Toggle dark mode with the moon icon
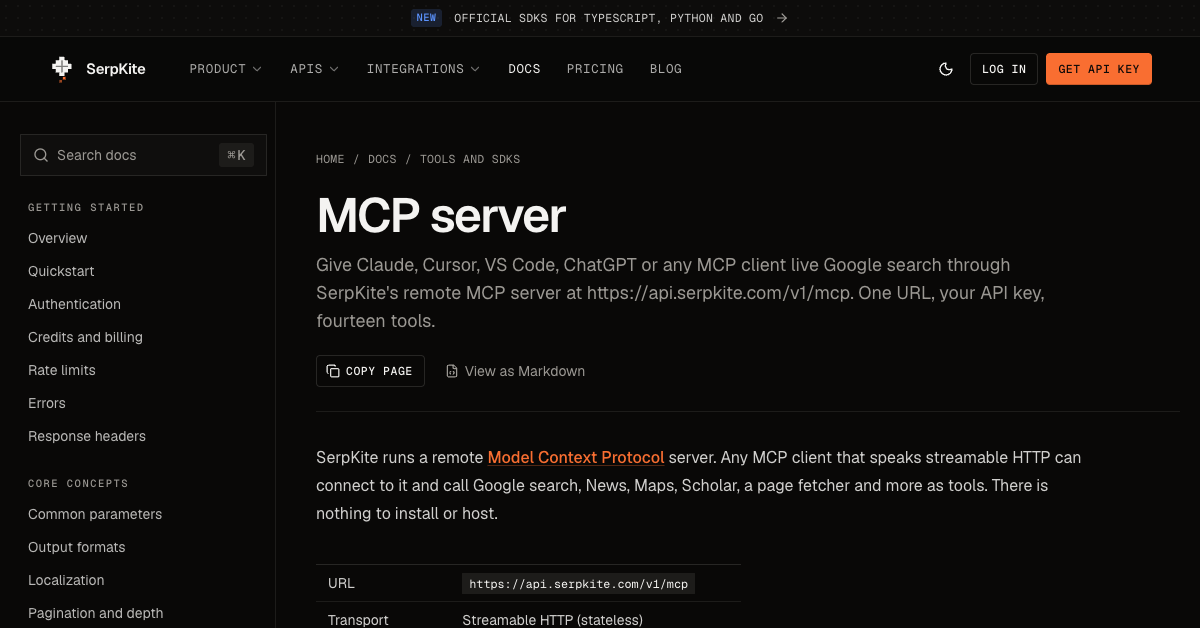 tap(946, 69)
